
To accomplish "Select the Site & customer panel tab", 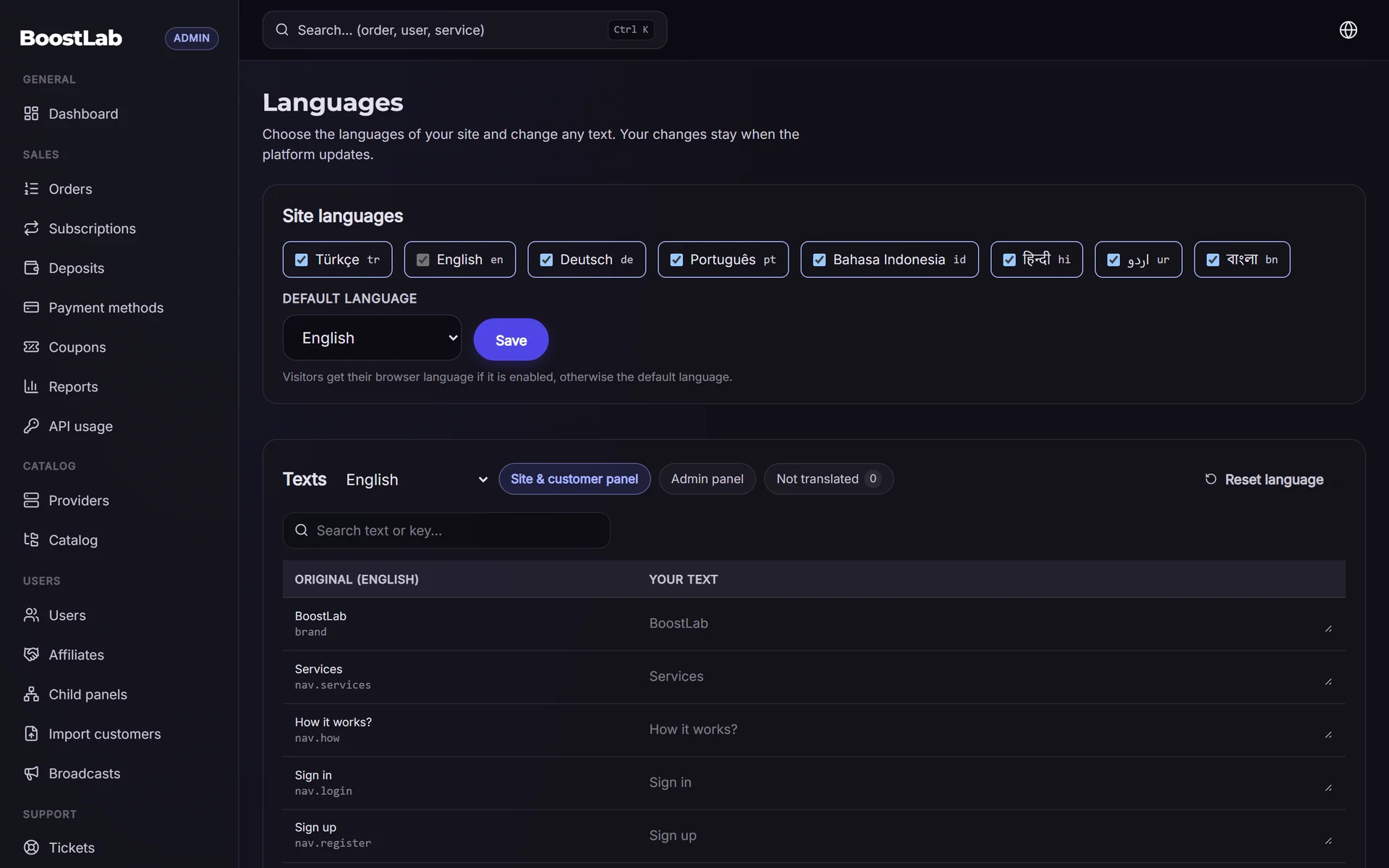I will [574, 479].
